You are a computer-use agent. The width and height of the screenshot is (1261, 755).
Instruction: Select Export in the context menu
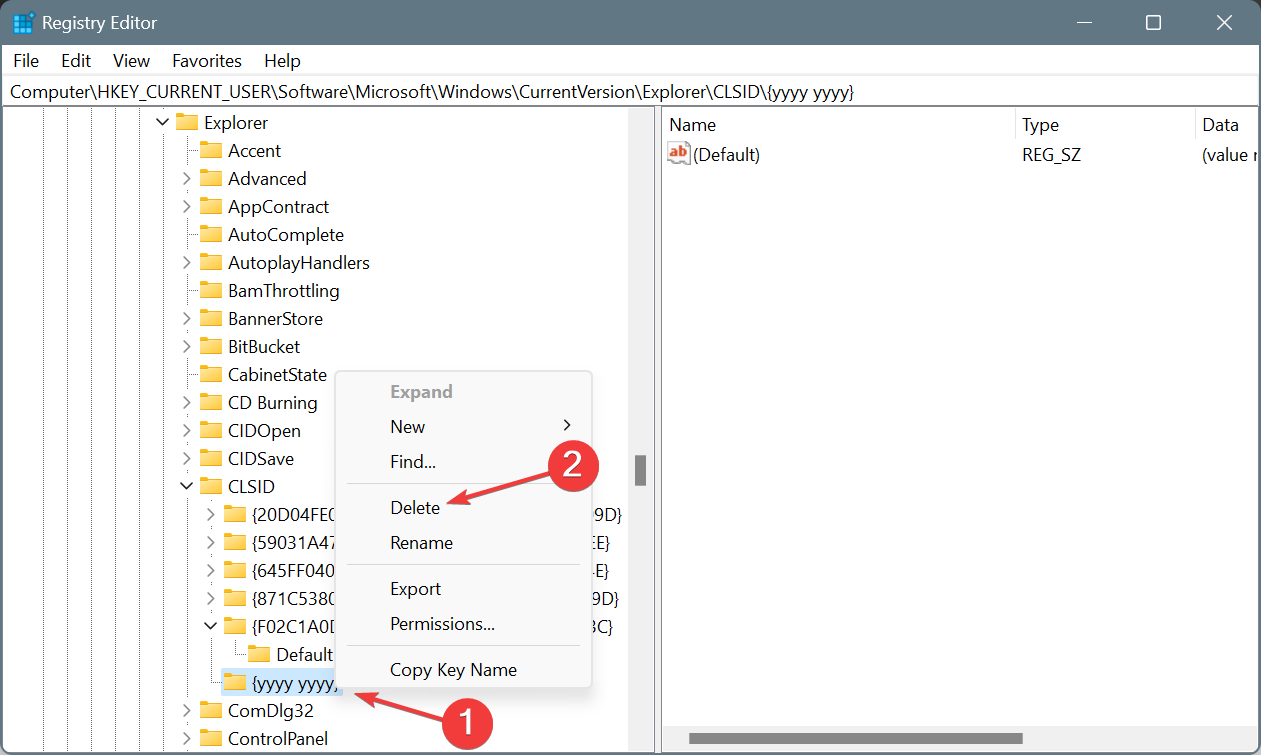coord(415,589)
